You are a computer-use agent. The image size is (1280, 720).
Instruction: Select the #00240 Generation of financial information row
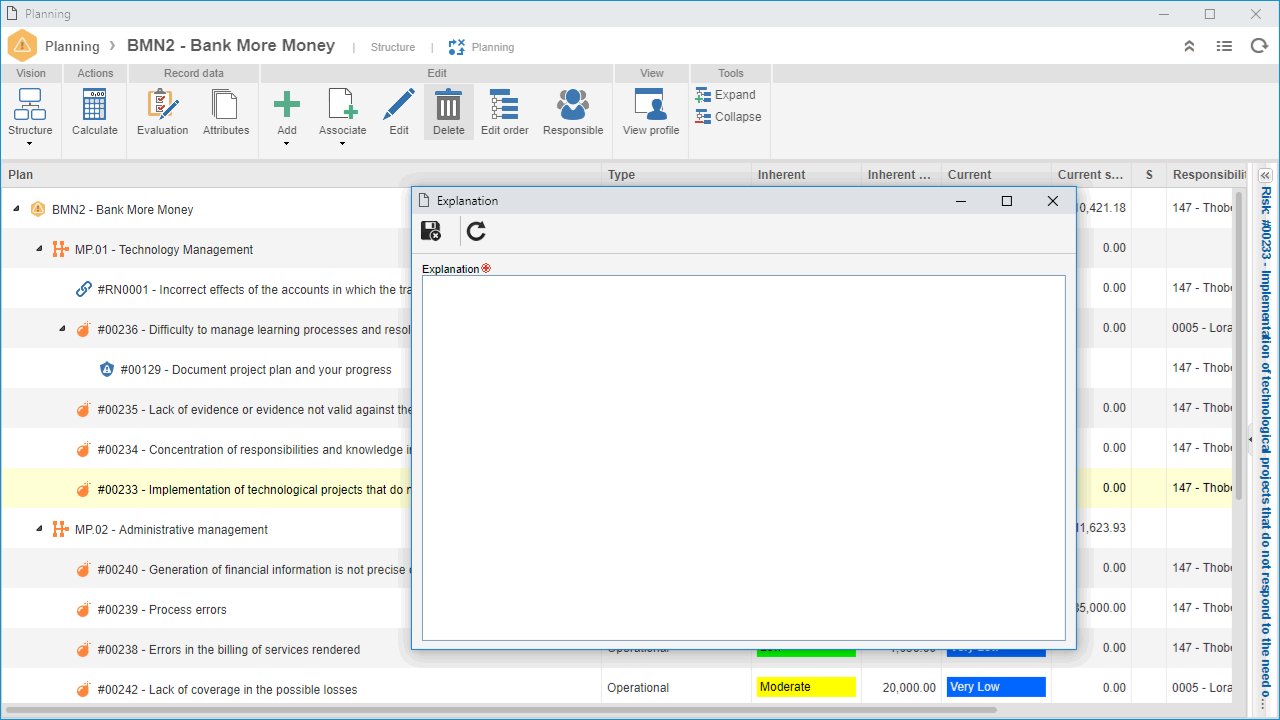[x=207, y=569]
